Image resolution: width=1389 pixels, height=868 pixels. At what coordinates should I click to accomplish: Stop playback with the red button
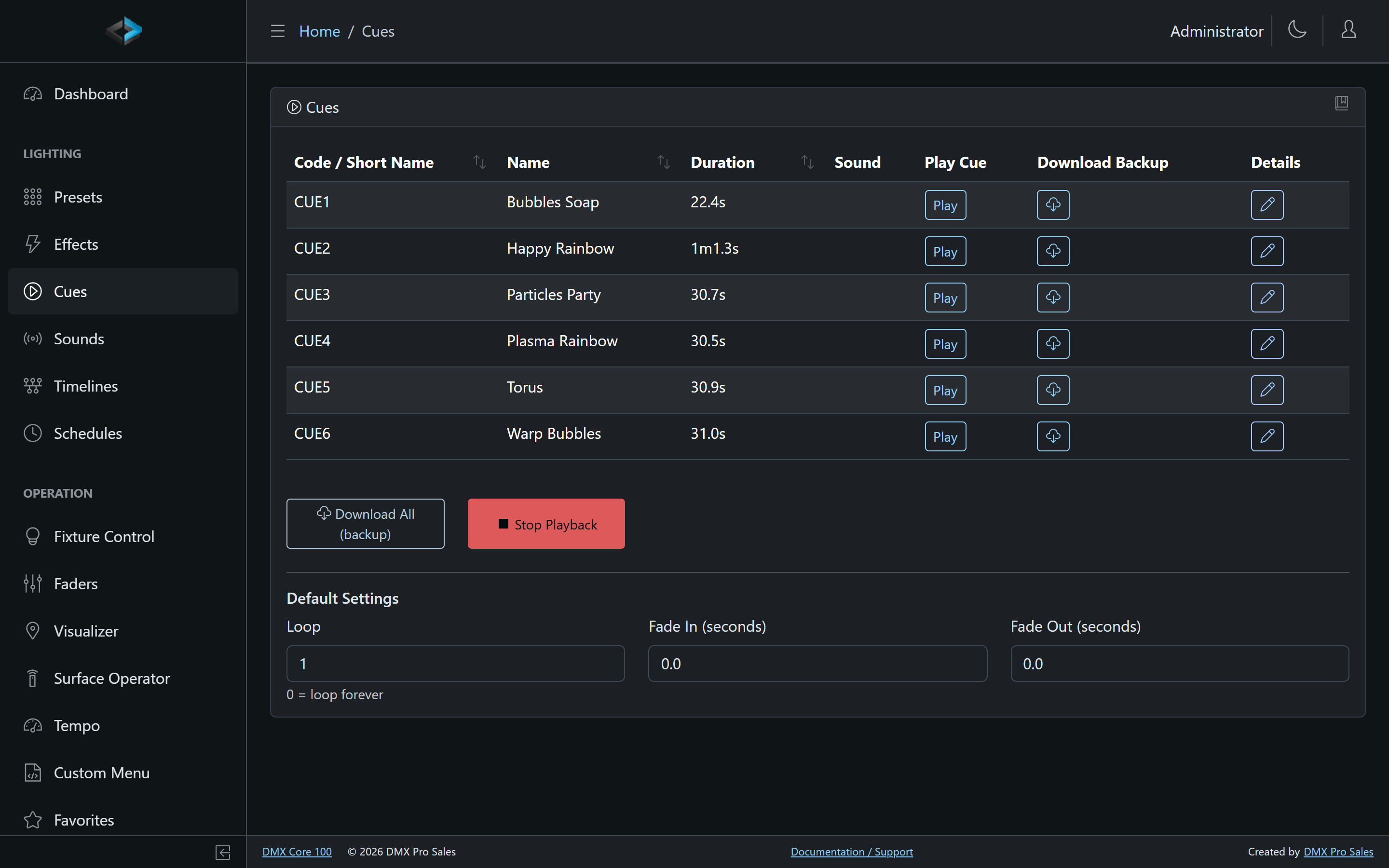tap(546, 524)
